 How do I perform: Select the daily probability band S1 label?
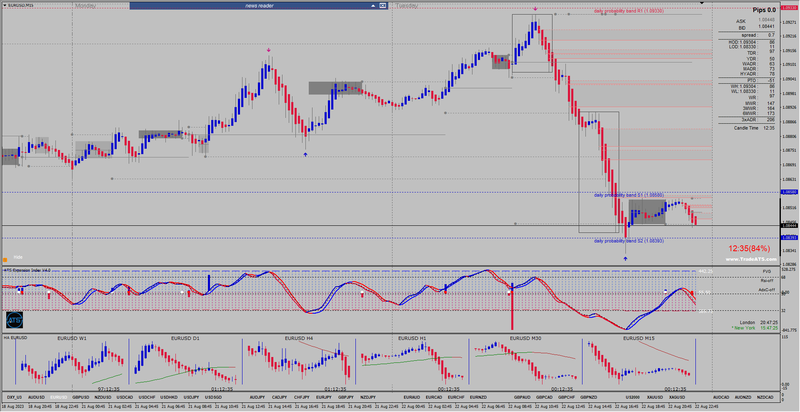[629, 195]
